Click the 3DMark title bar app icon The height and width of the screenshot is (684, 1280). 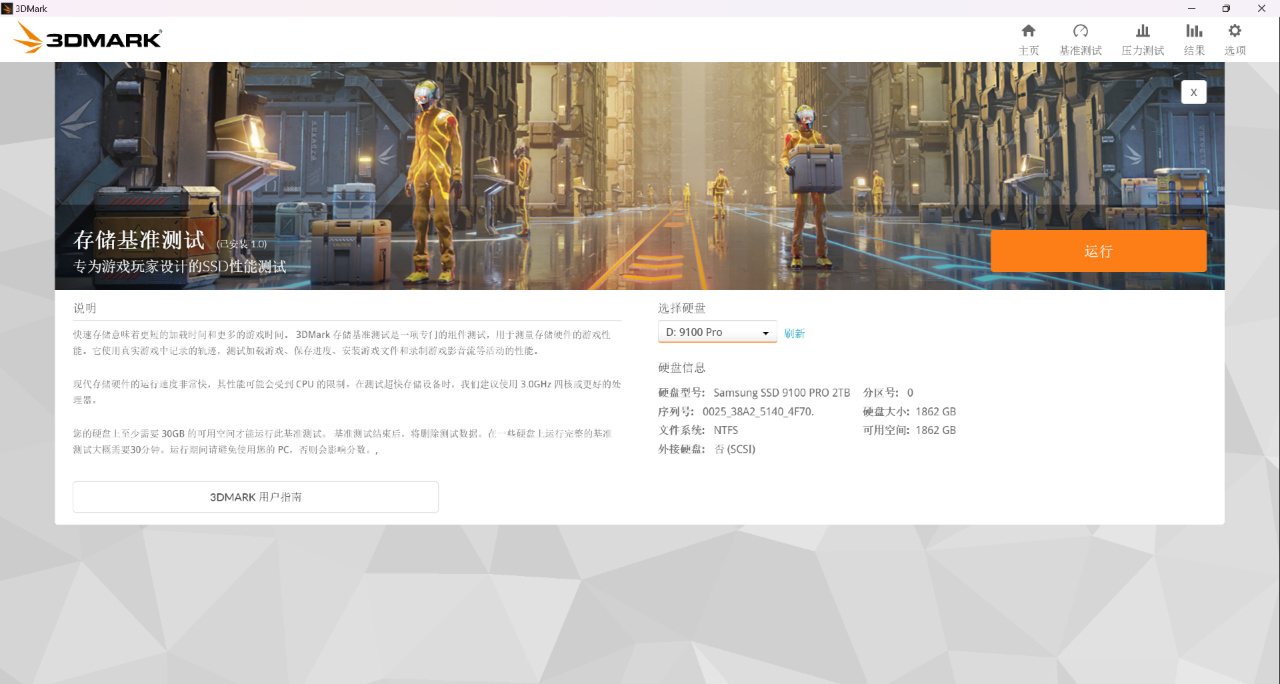7,8
